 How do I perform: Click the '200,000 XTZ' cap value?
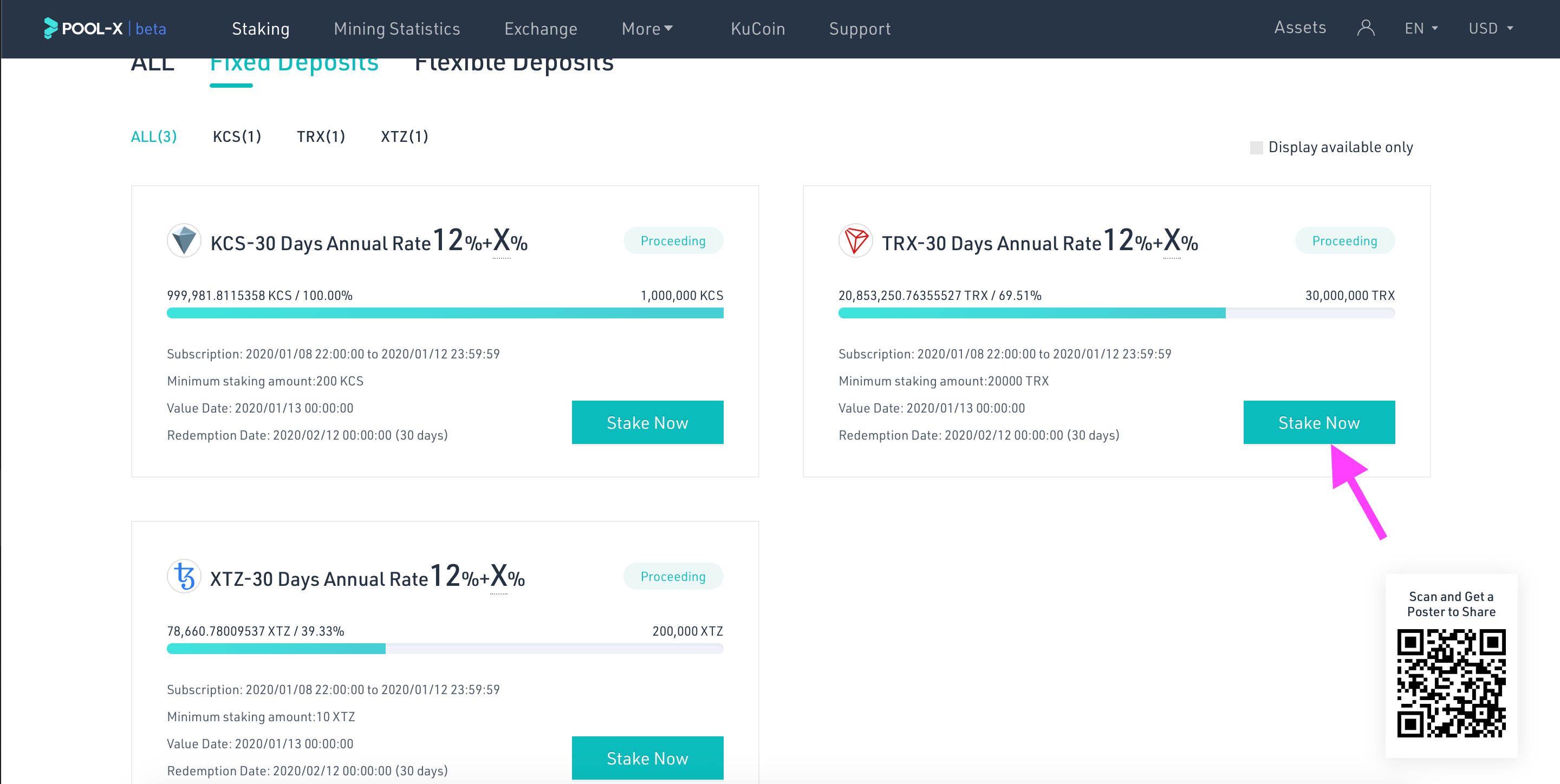point(687,631)
